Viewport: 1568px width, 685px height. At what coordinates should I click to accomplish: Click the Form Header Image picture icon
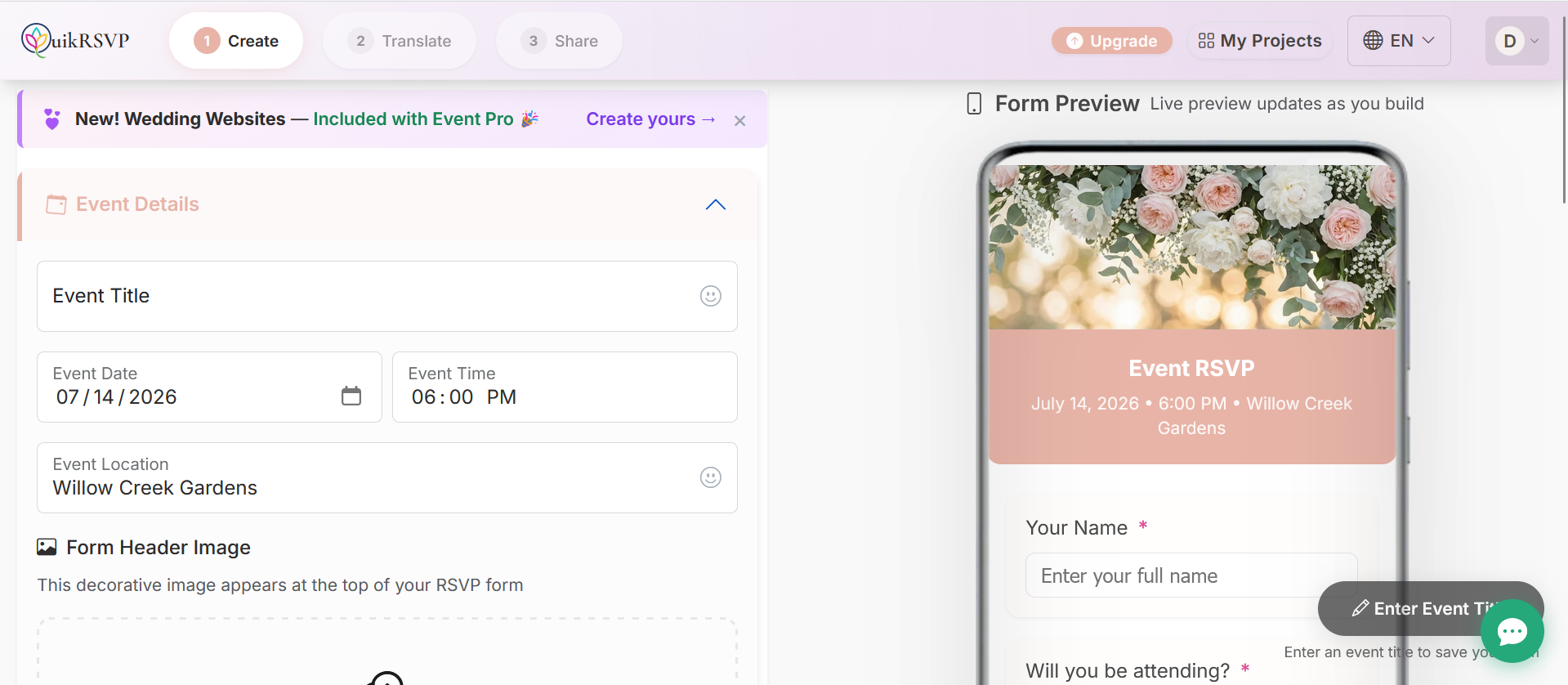coord(47,547)
